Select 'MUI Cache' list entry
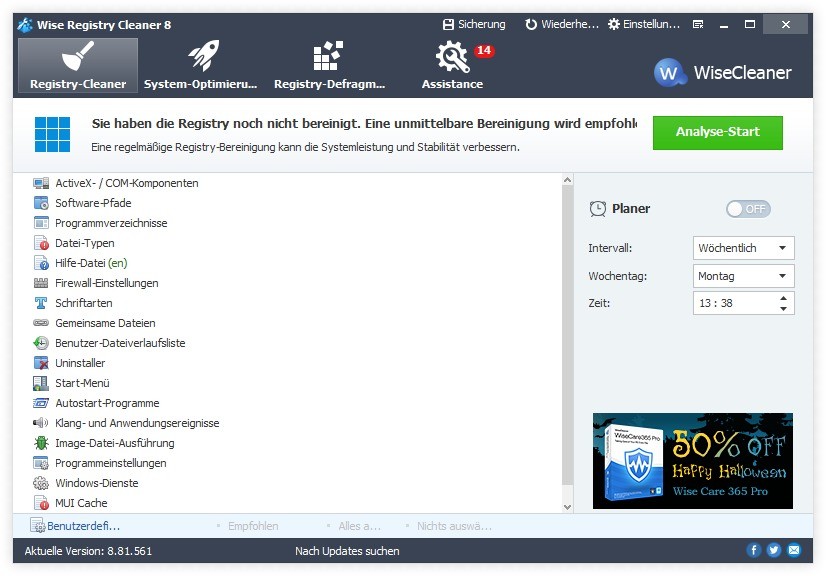 tap(81, 503)
